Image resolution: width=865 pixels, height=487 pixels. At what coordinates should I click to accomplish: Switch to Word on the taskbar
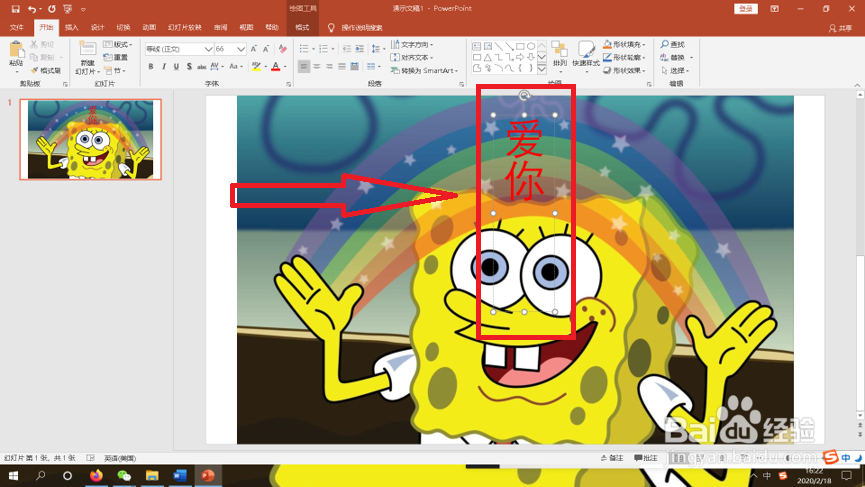tap(180, 475)
